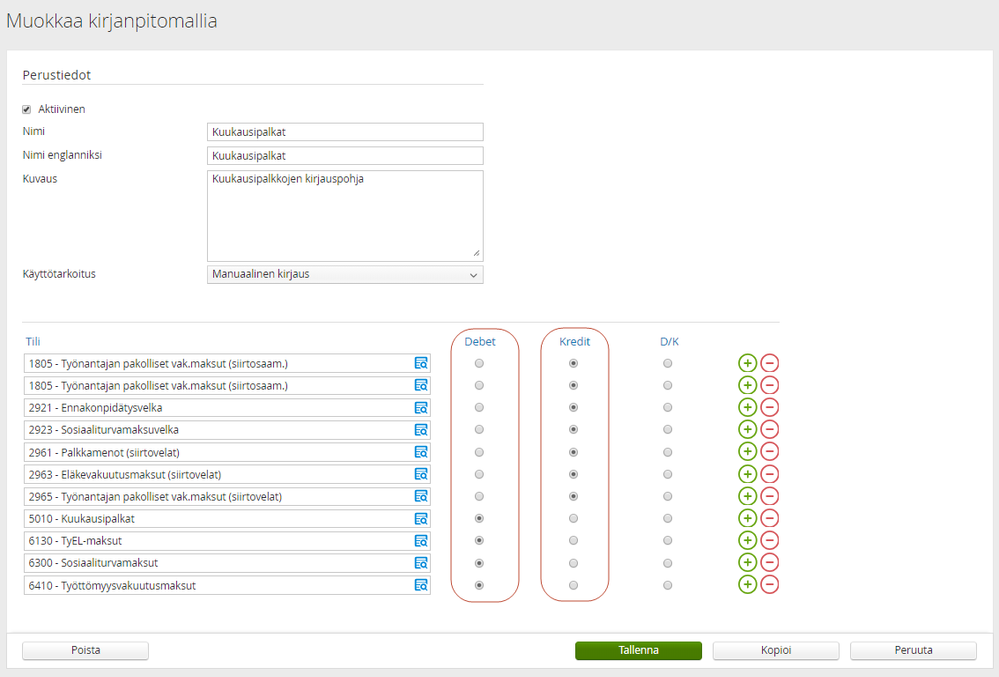The image size is (999, 677).
Task: Remove the 2965 Työnantajan pakolliset row
Action: coord(770,497)
